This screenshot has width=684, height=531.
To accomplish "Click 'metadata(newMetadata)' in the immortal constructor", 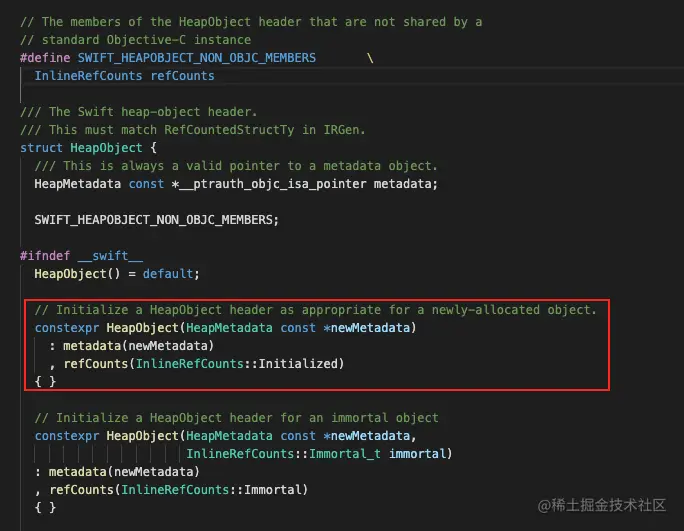I will click(x=124, y=472).
